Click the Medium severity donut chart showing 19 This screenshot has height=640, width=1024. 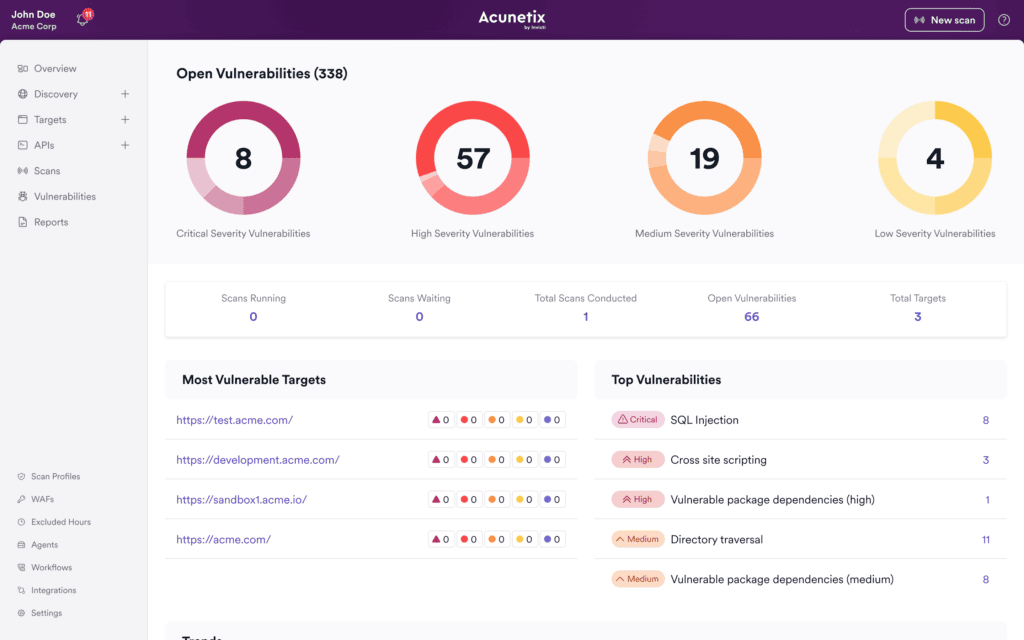point(705,158)
